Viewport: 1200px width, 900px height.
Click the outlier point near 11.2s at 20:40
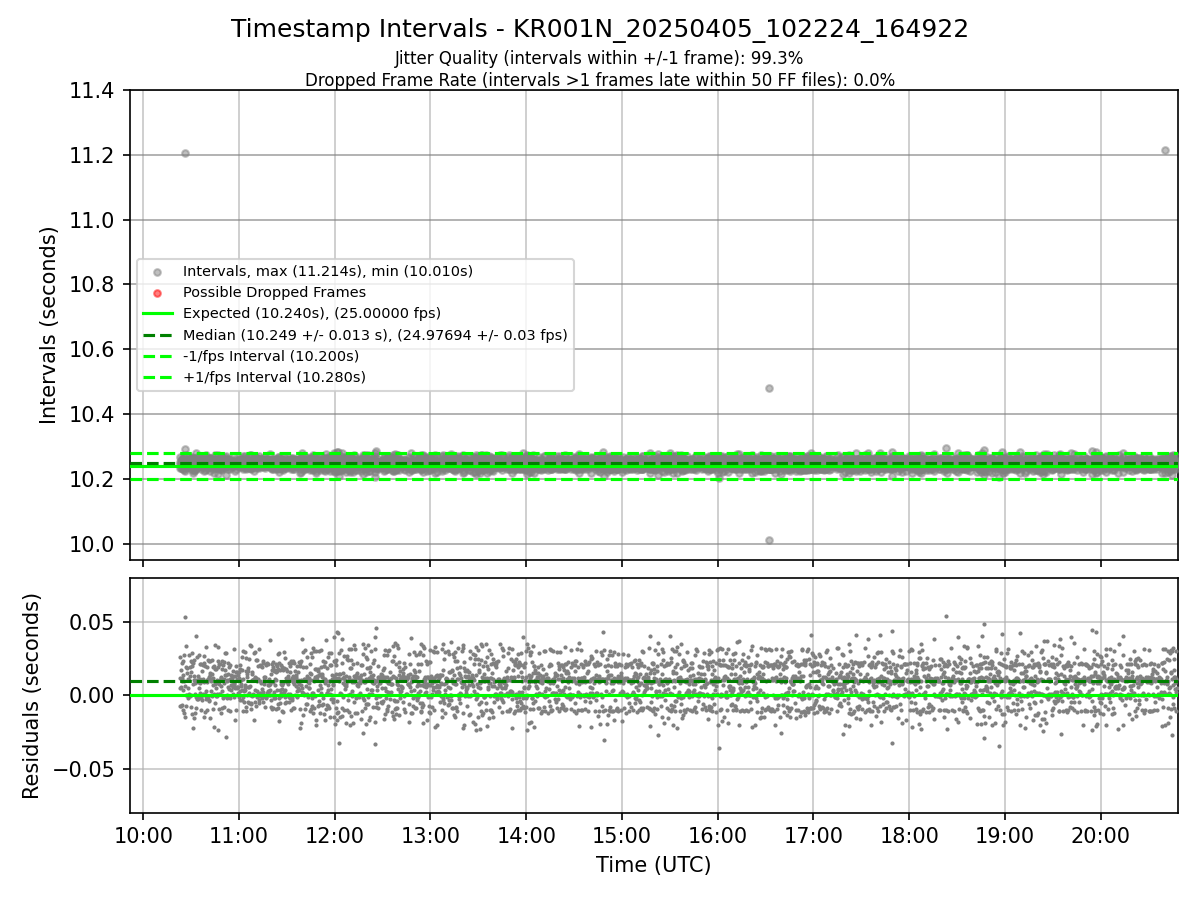click(x=1165, y=150)
